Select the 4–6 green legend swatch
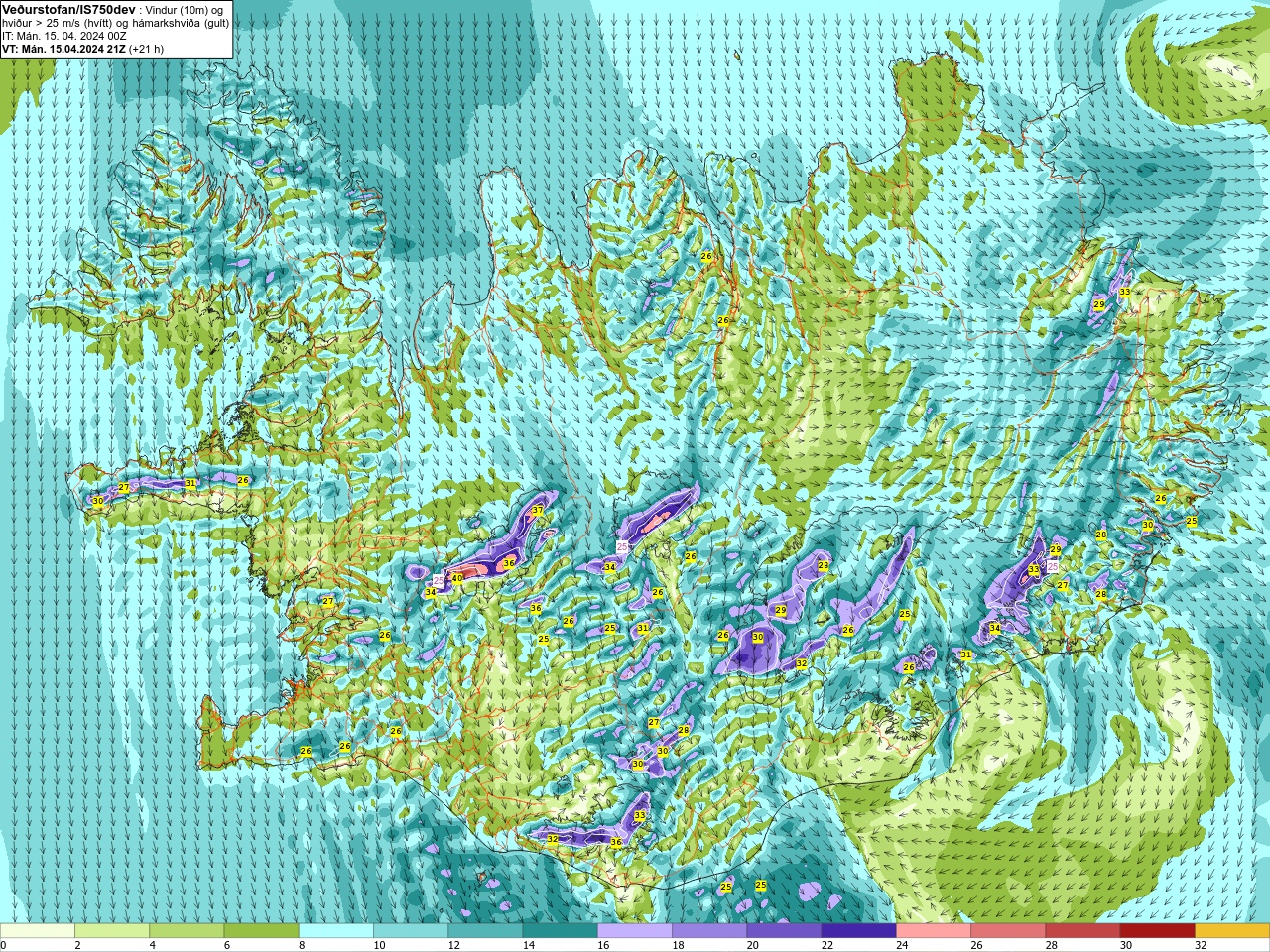Viewport: 1270px width, 952px height. tap(187, 931)
